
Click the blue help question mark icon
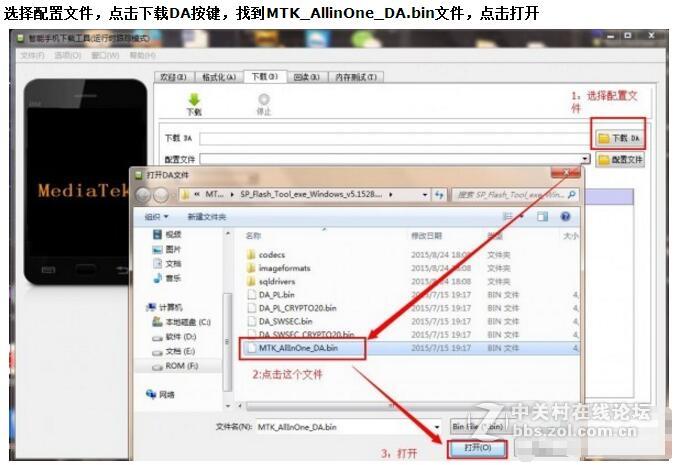pyautogui.click(x=565, y=217)
